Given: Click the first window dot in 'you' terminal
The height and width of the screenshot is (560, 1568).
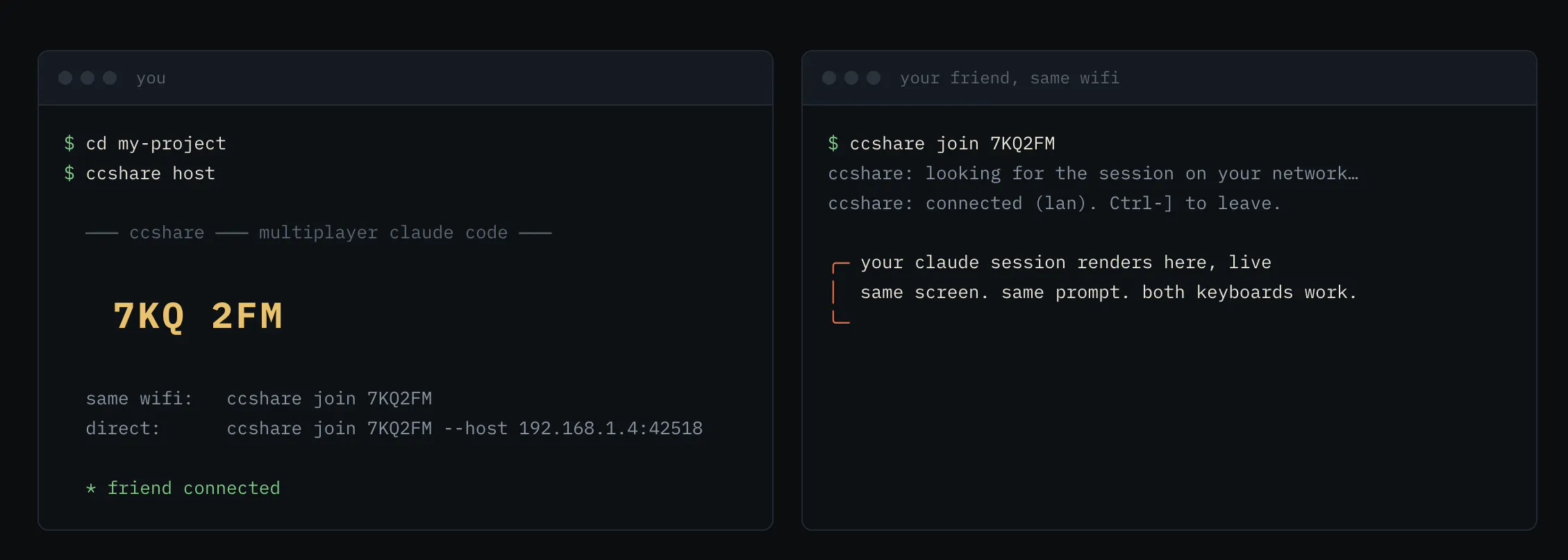Looking at the screenshot, I should (x=65, y=78).
